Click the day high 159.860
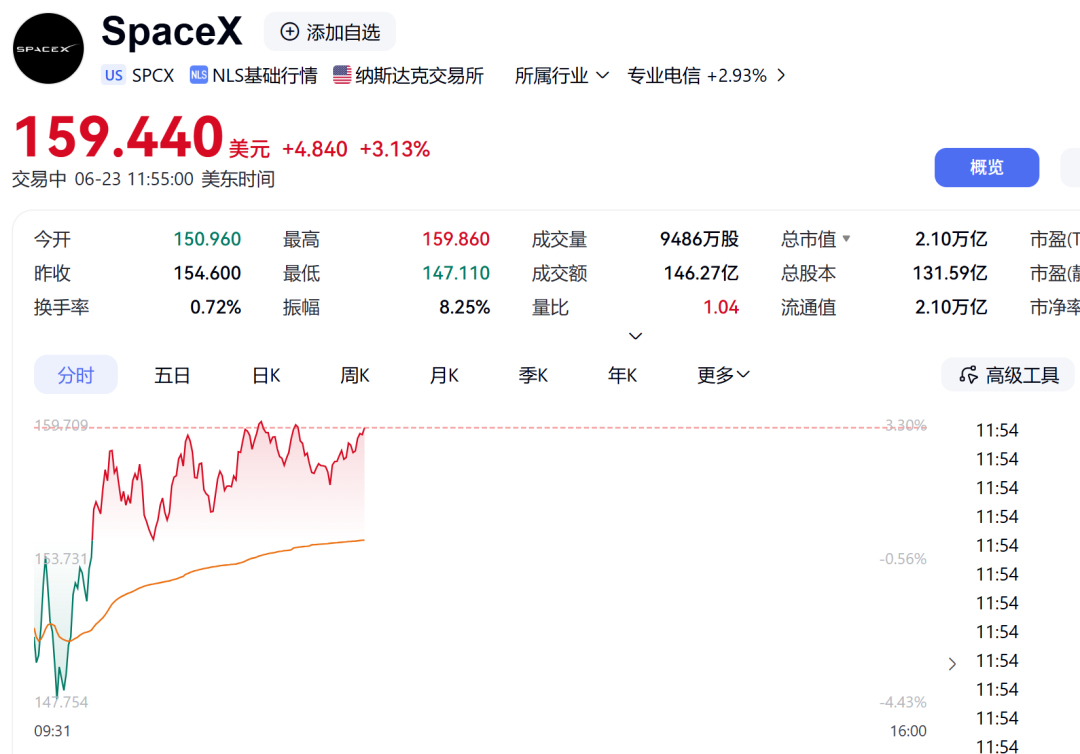Viewport: 1080px width, 754px height. click(456, 239)
